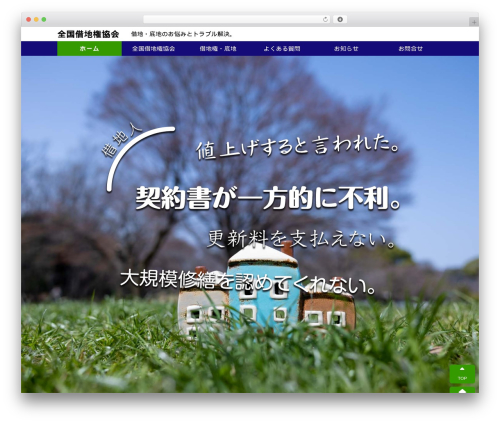This screenshot has width=500, height=423.
Task: Click the headline 契約書が一方的に不利。
Action: point(268,198)
